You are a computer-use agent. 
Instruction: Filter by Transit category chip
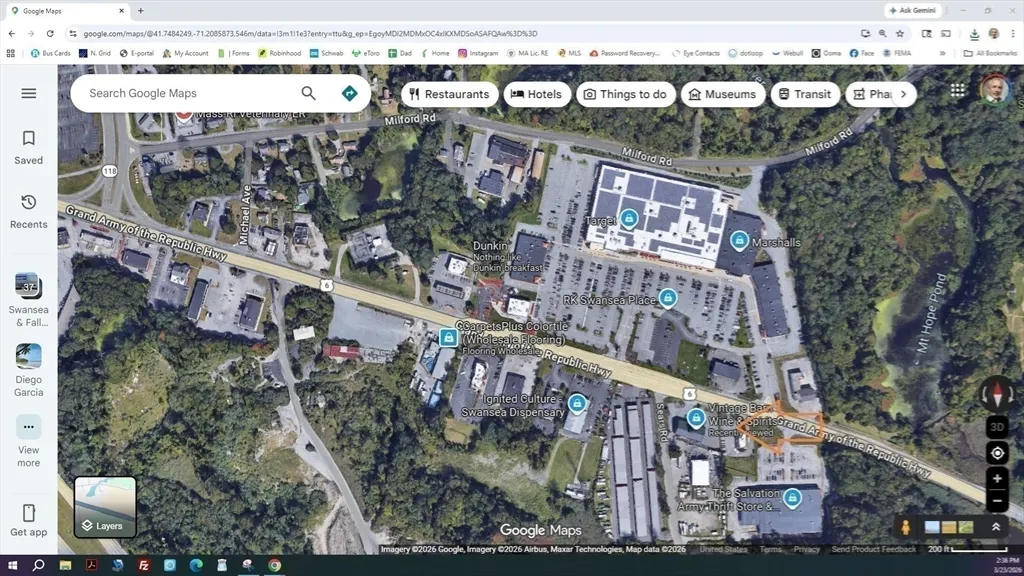coord(805,94)
